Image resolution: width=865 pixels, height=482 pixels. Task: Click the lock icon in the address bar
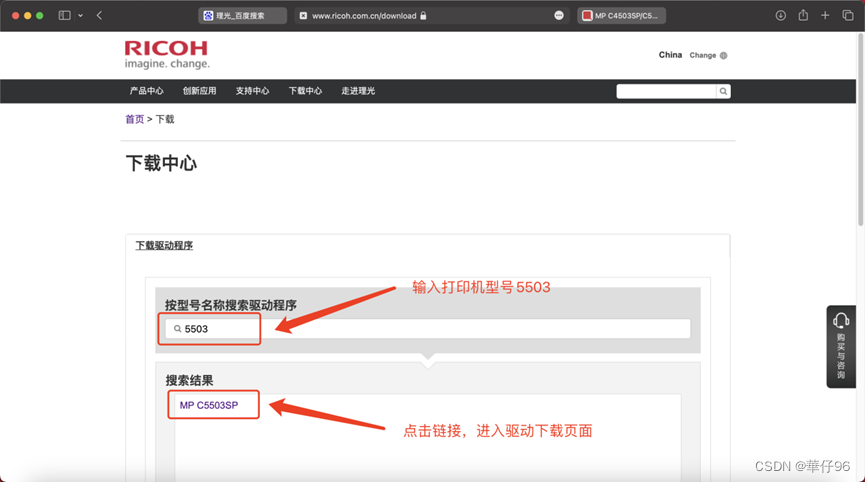click(423, 15)
